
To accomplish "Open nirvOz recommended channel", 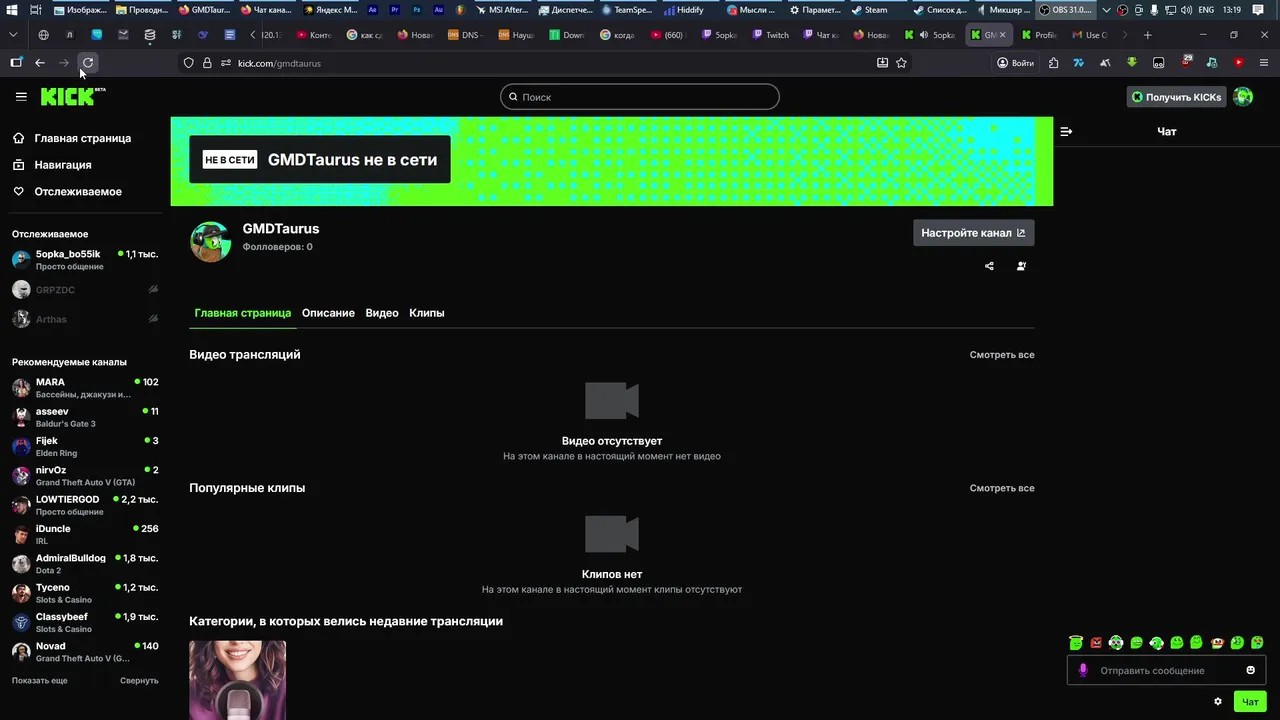I will point(85,476).
